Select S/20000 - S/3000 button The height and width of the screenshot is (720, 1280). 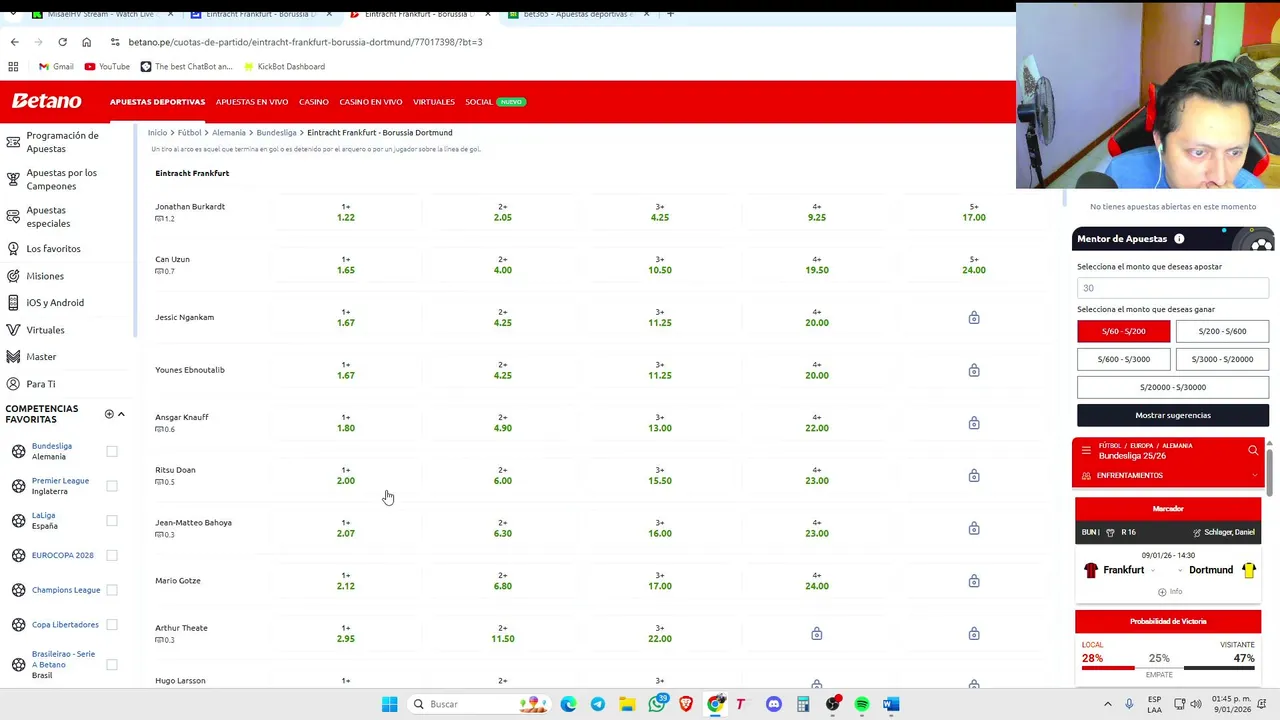pyautogui.click(x=1173, y=387)
